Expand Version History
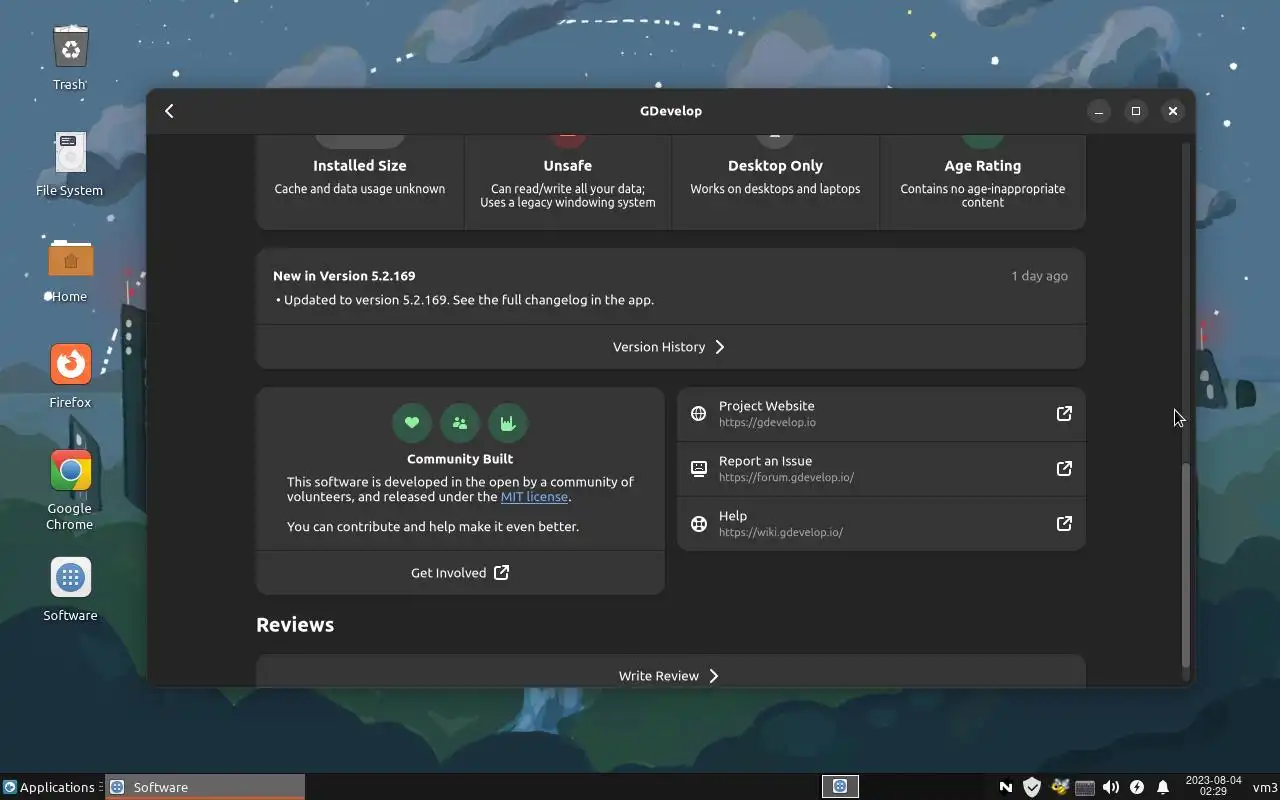1280x800 pixels. (x=670, y=347)
